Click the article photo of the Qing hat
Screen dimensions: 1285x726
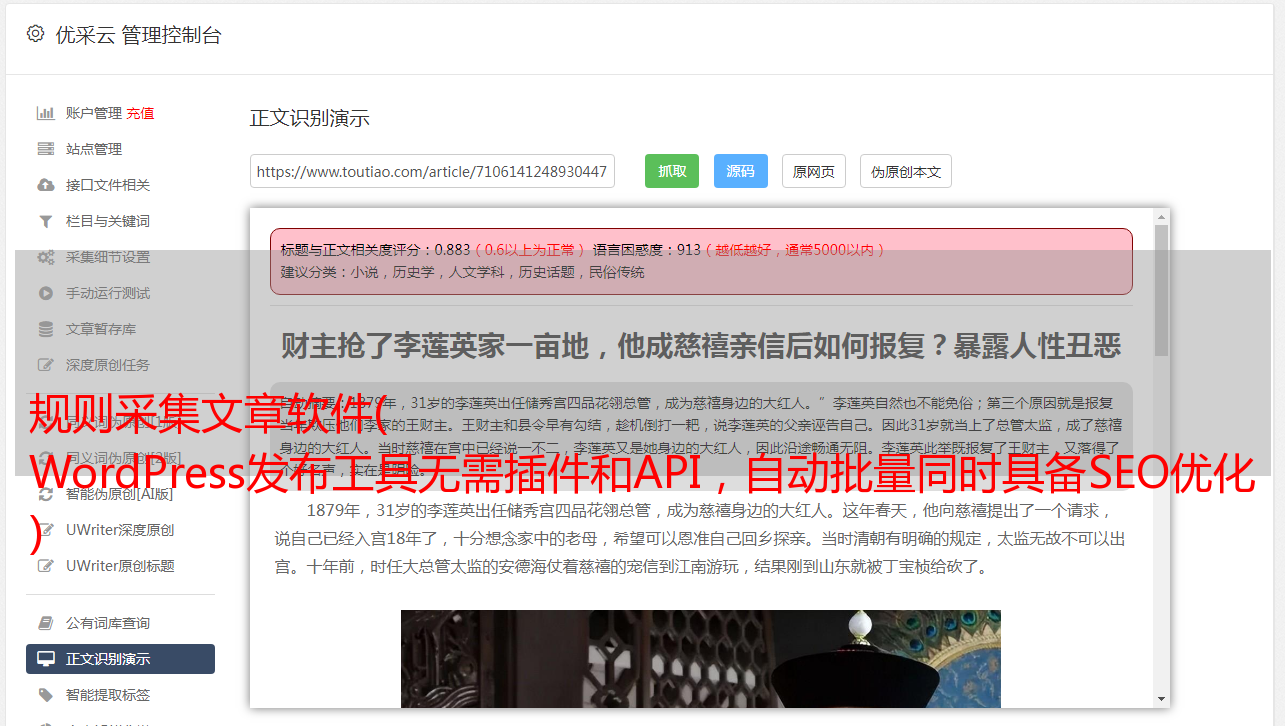pyautogui.click(x=701, y=659)
